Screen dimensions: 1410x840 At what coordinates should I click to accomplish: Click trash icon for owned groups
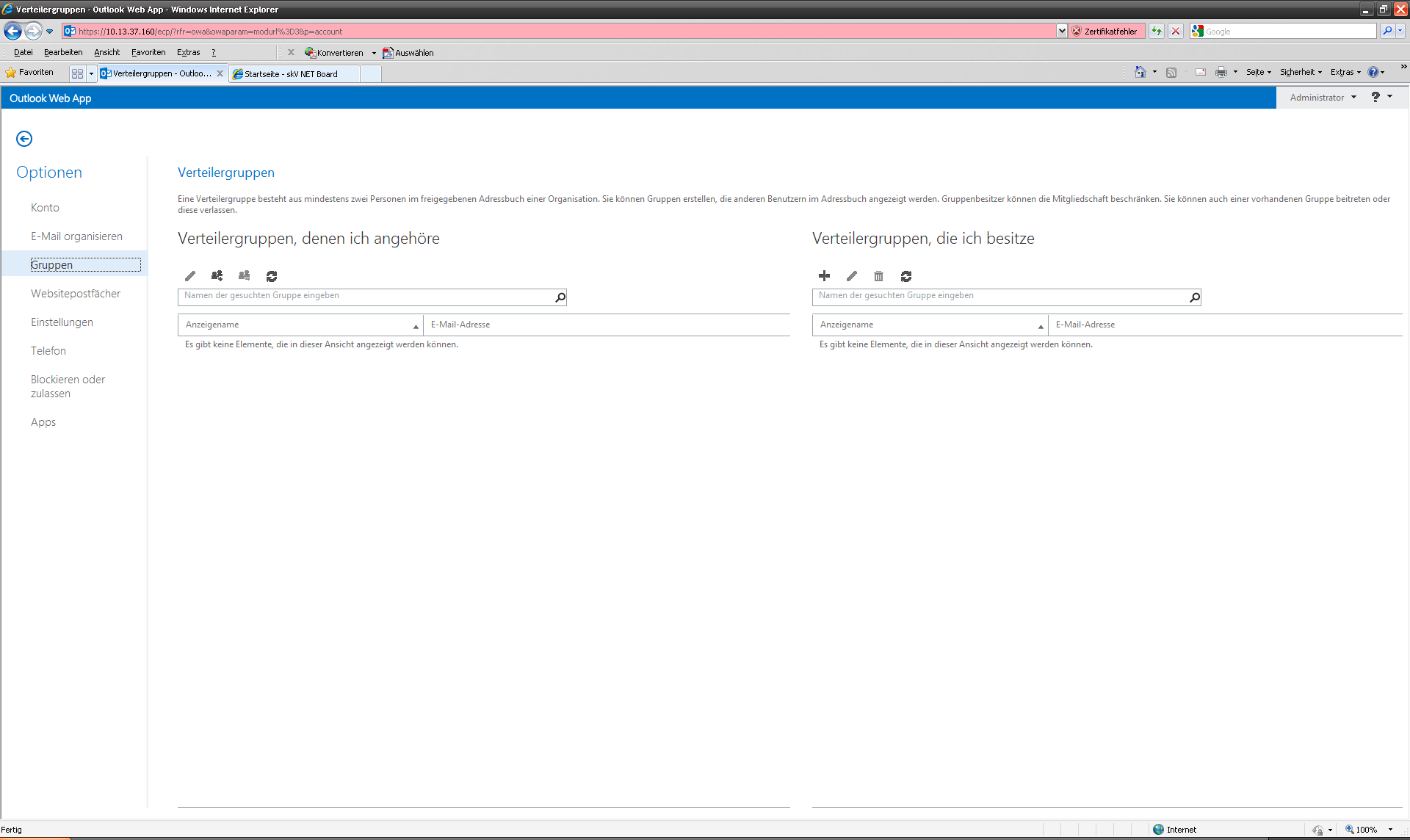878,276
